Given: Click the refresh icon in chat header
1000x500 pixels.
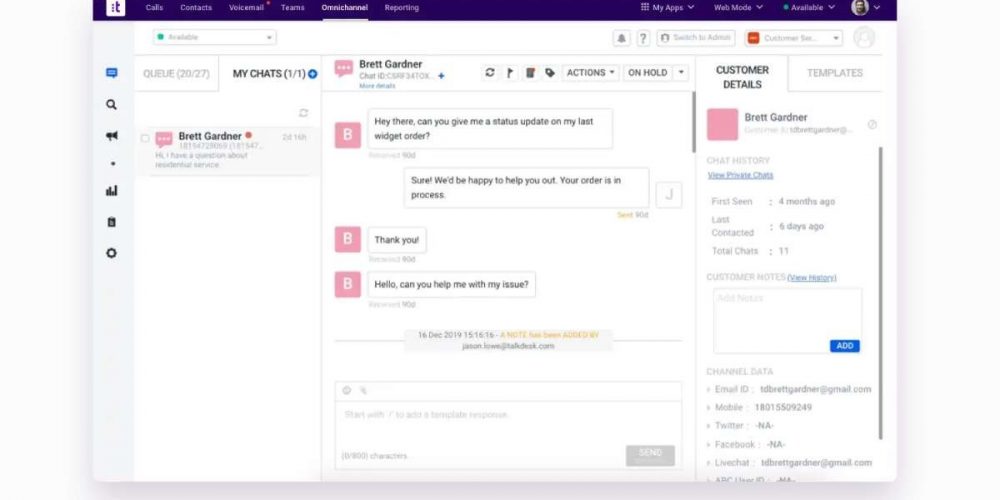Looking at the screenshot, I should (x=489, y=73).
